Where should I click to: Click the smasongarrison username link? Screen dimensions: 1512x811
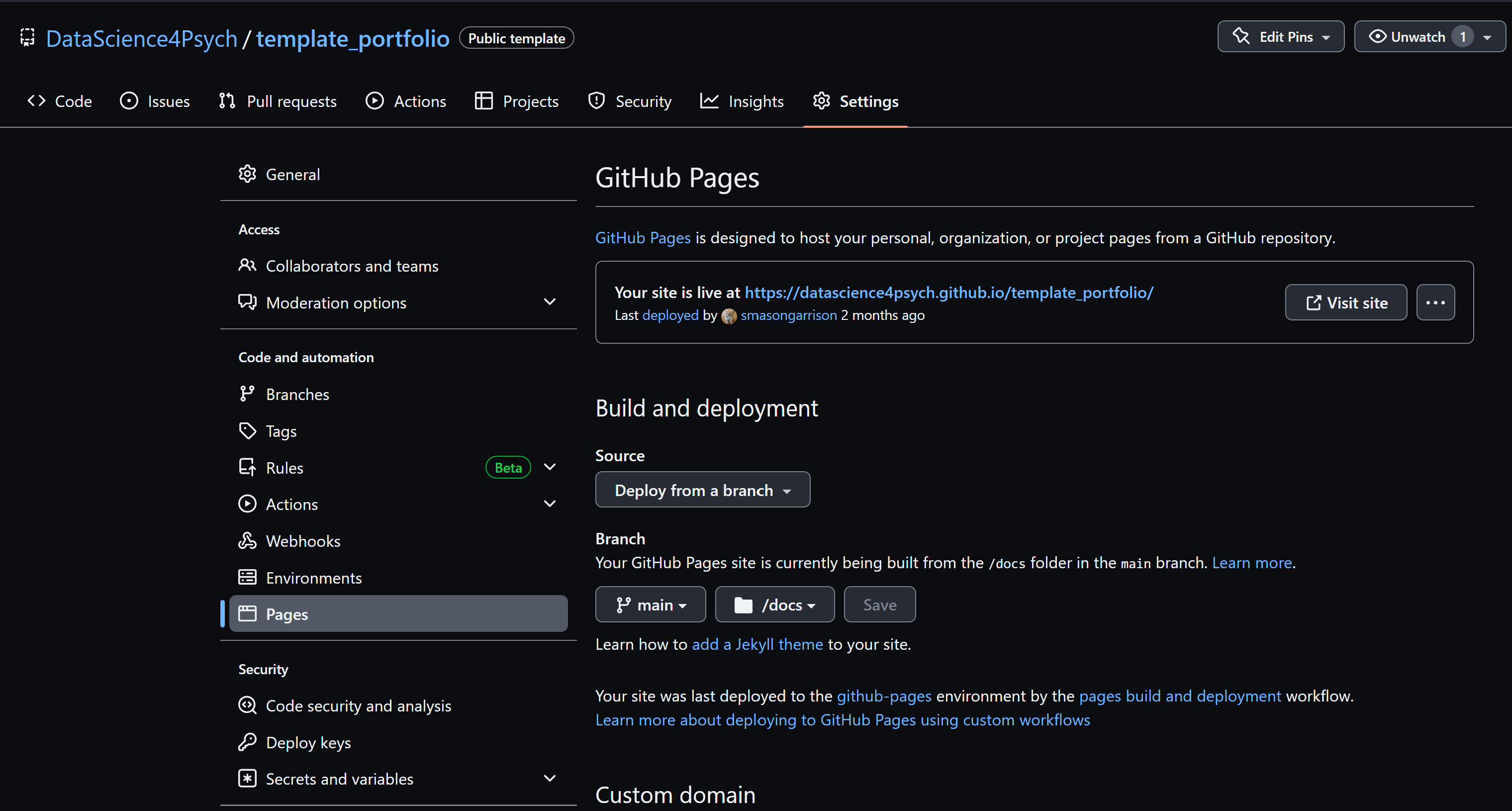(788, 315)
